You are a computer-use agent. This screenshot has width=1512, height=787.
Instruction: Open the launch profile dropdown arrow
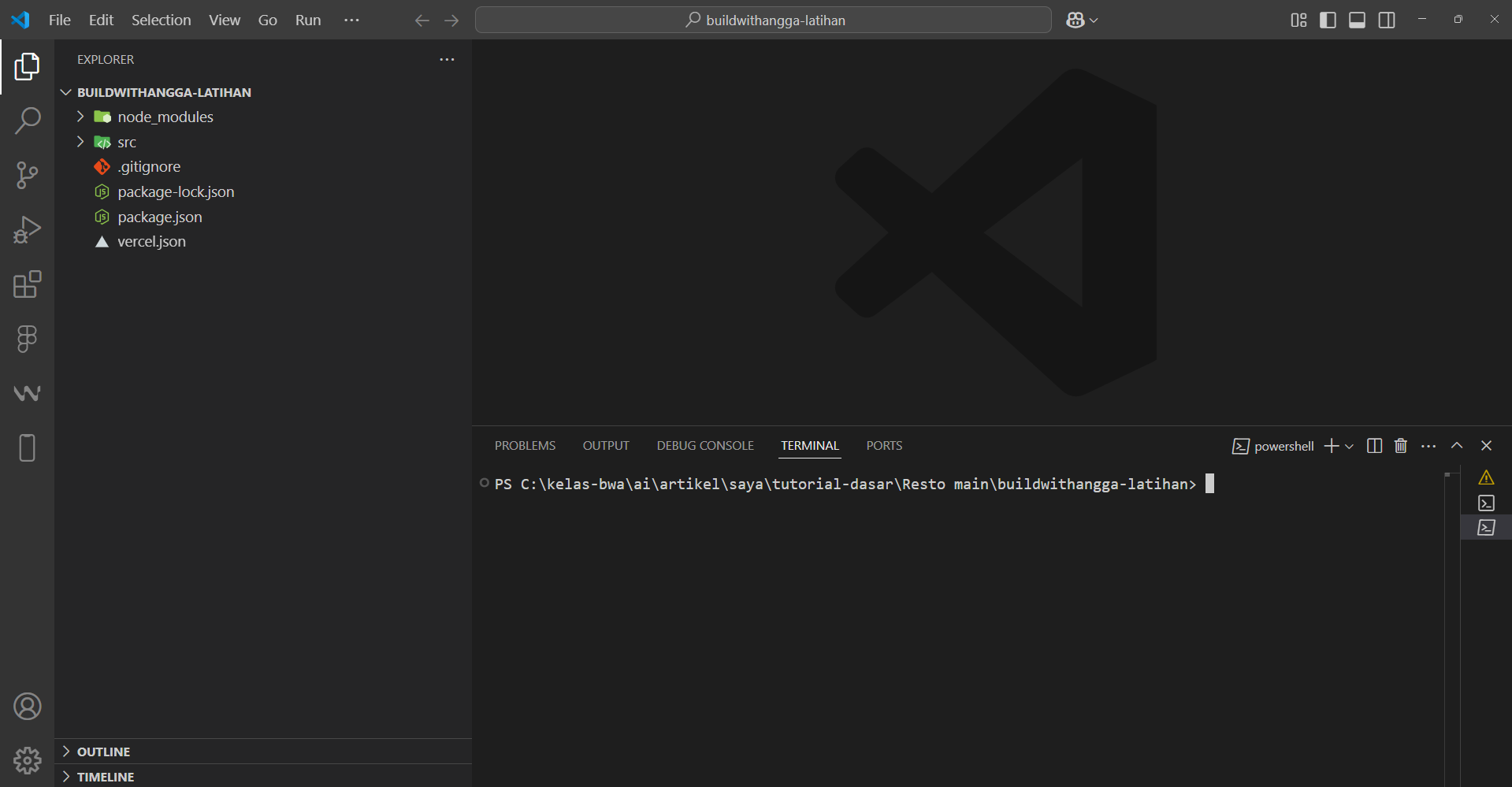(1349, 447)
